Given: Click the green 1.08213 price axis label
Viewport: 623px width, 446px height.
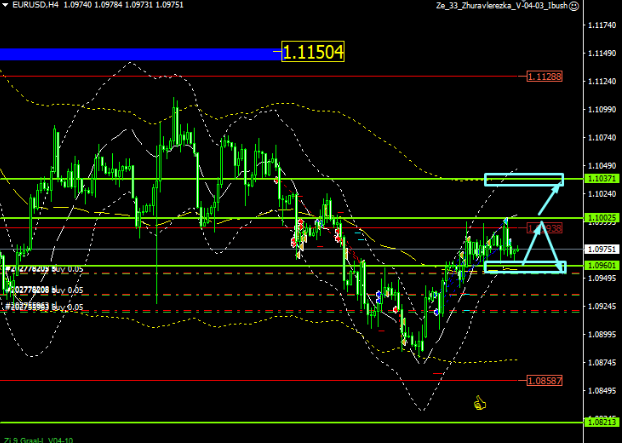Looking at the screenshot, I should [x=602, y=423].
